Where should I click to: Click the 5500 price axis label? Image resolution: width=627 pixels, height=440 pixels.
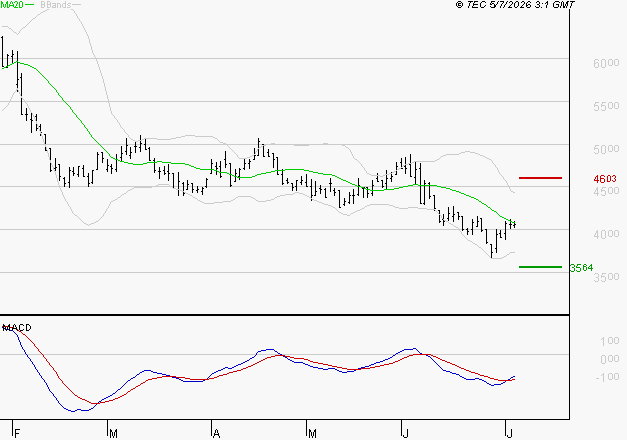point(606,106)
